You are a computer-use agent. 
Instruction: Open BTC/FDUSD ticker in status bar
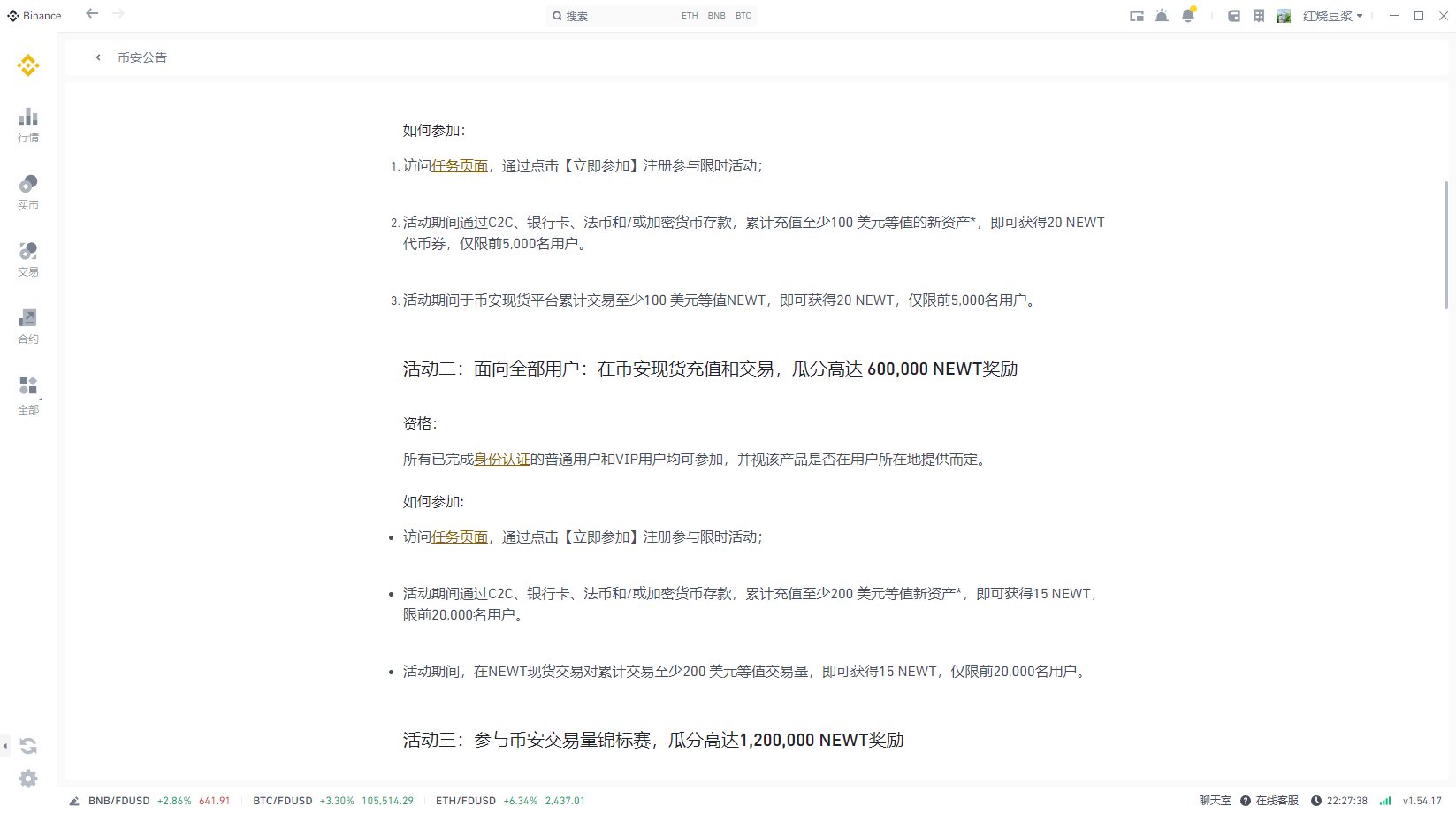tap(333, 801)
